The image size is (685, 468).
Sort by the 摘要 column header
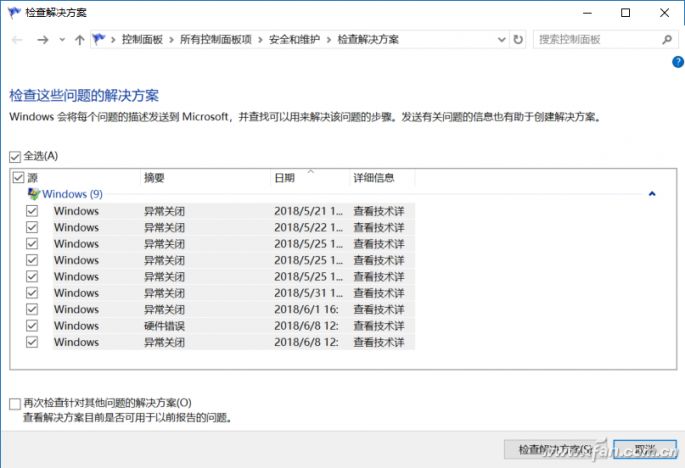click(205, 177)
